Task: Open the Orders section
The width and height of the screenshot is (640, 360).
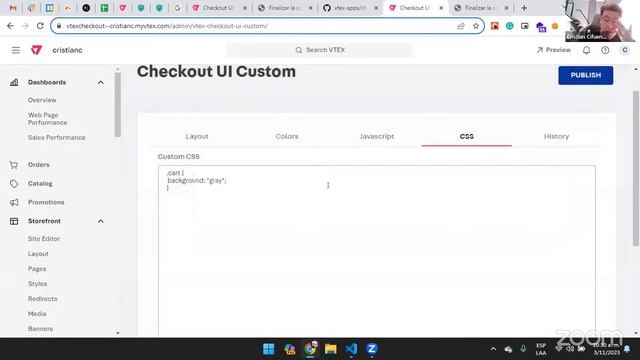Action: [38, 165]
